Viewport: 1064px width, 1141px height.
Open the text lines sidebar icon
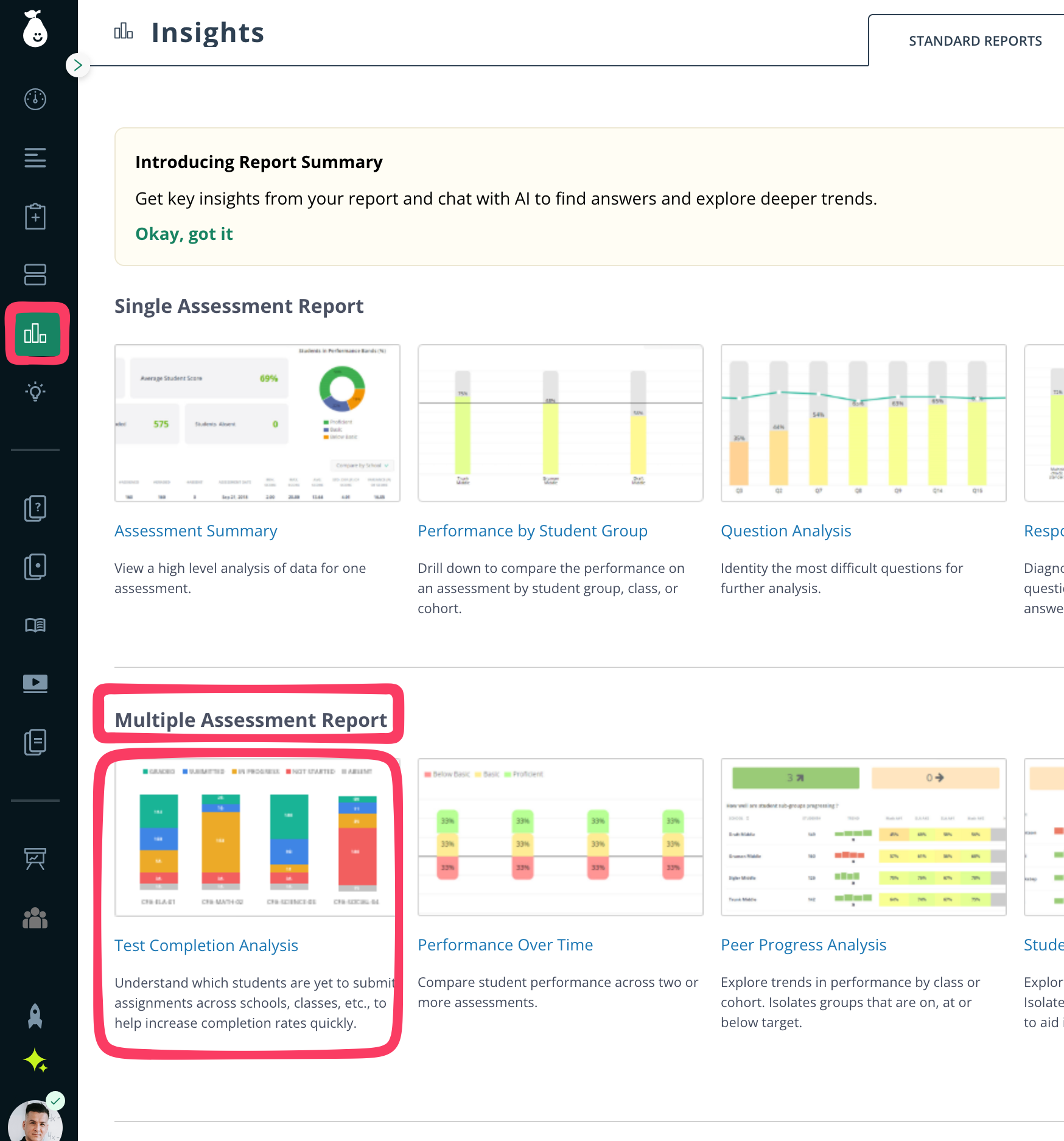(x=35, y=158)
